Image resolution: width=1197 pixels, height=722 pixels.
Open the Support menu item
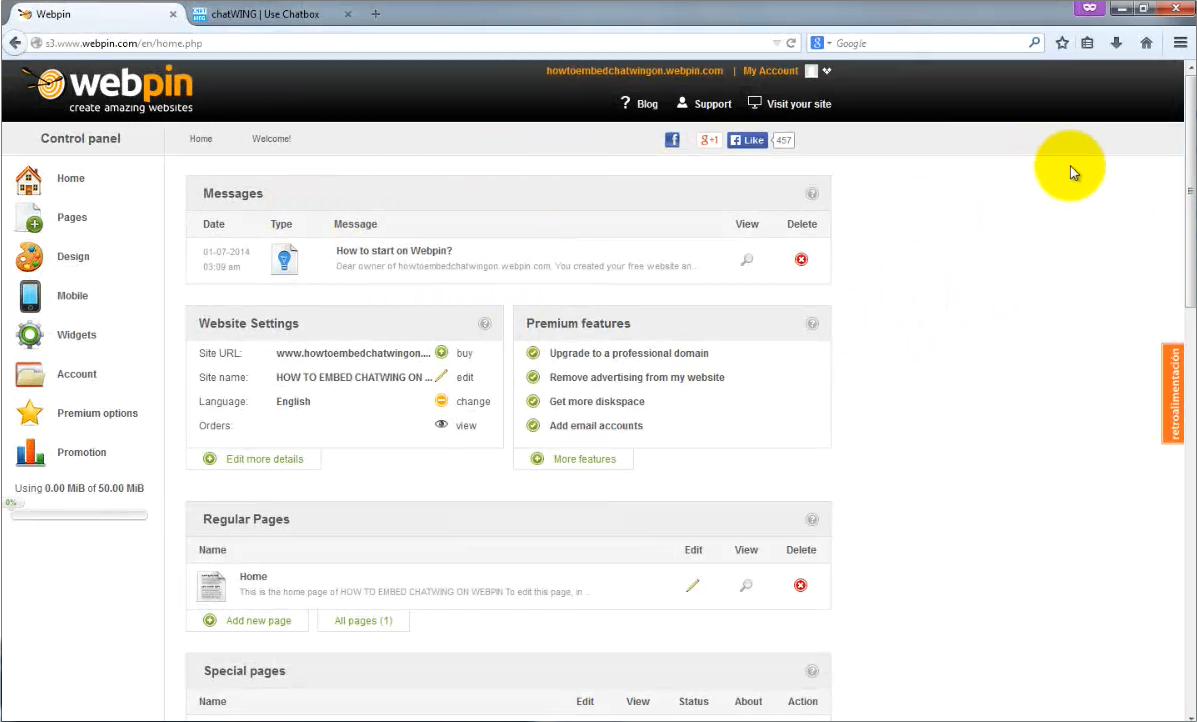(x=704, y=104)
